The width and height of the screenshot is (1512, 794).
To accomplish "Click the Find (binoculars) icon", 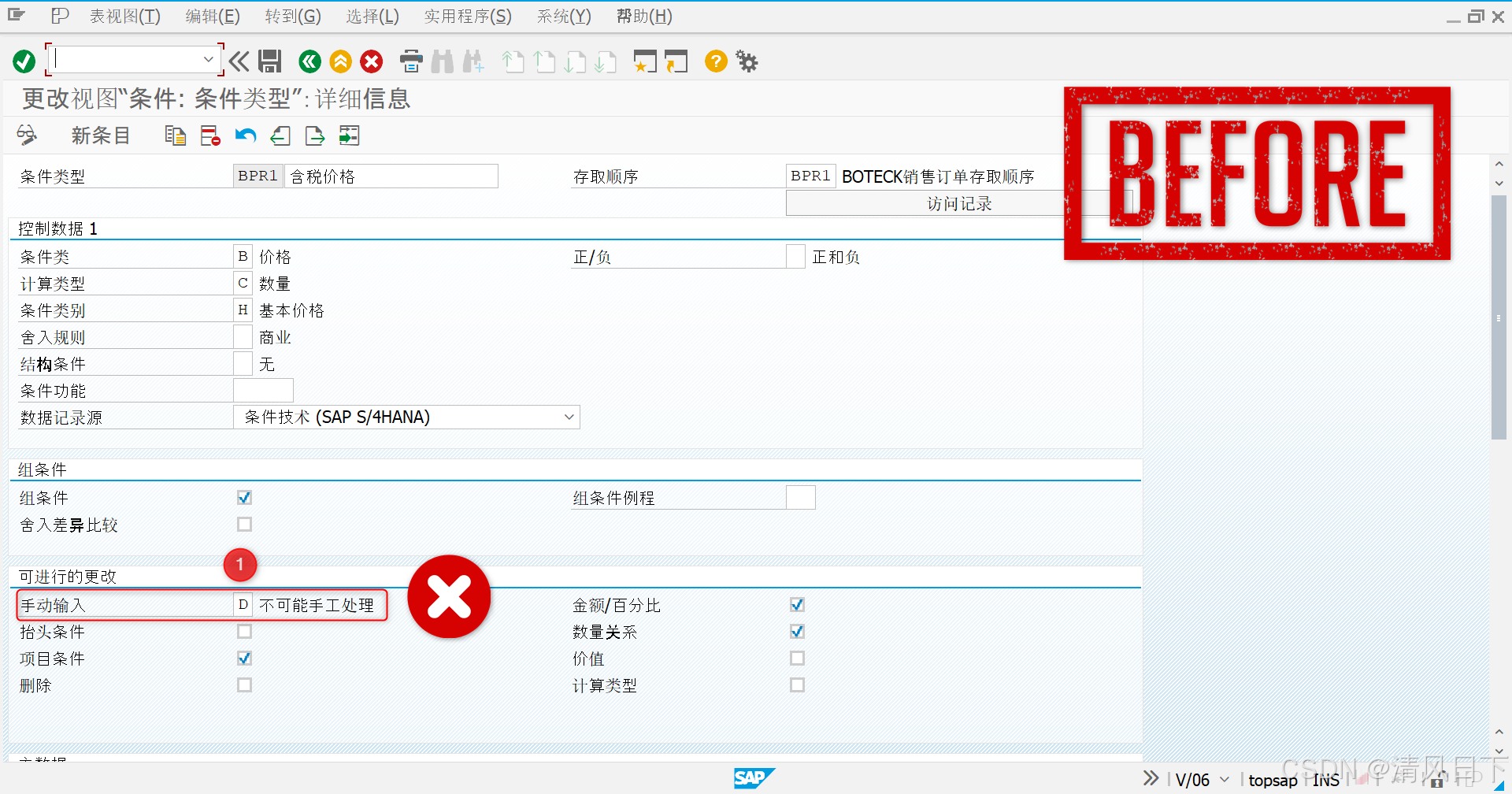I will tap(442, 61).
